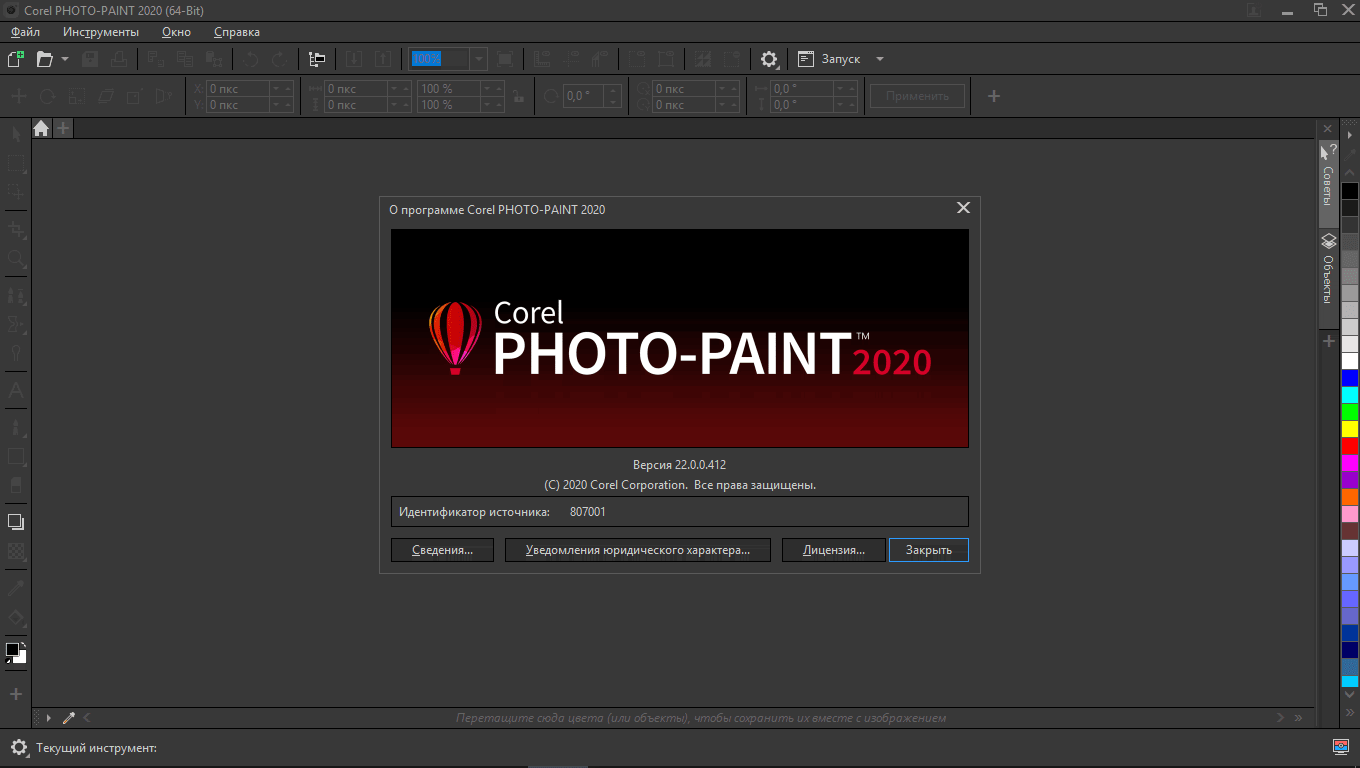Click Уведомления юридического характера... button

point(638,550)
